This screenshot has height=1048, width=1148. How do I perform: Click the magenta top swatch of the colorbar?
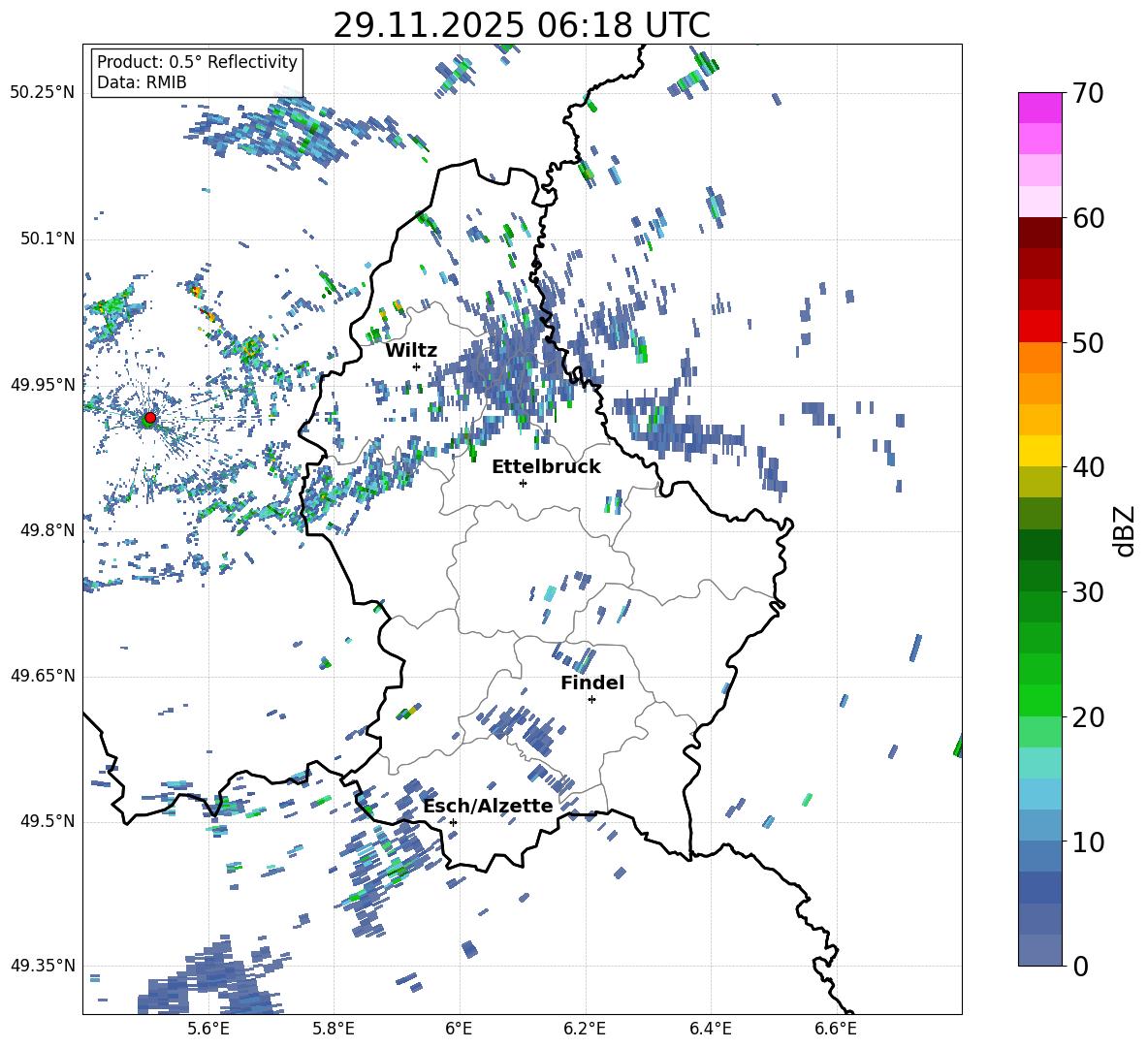[1039, 109]
